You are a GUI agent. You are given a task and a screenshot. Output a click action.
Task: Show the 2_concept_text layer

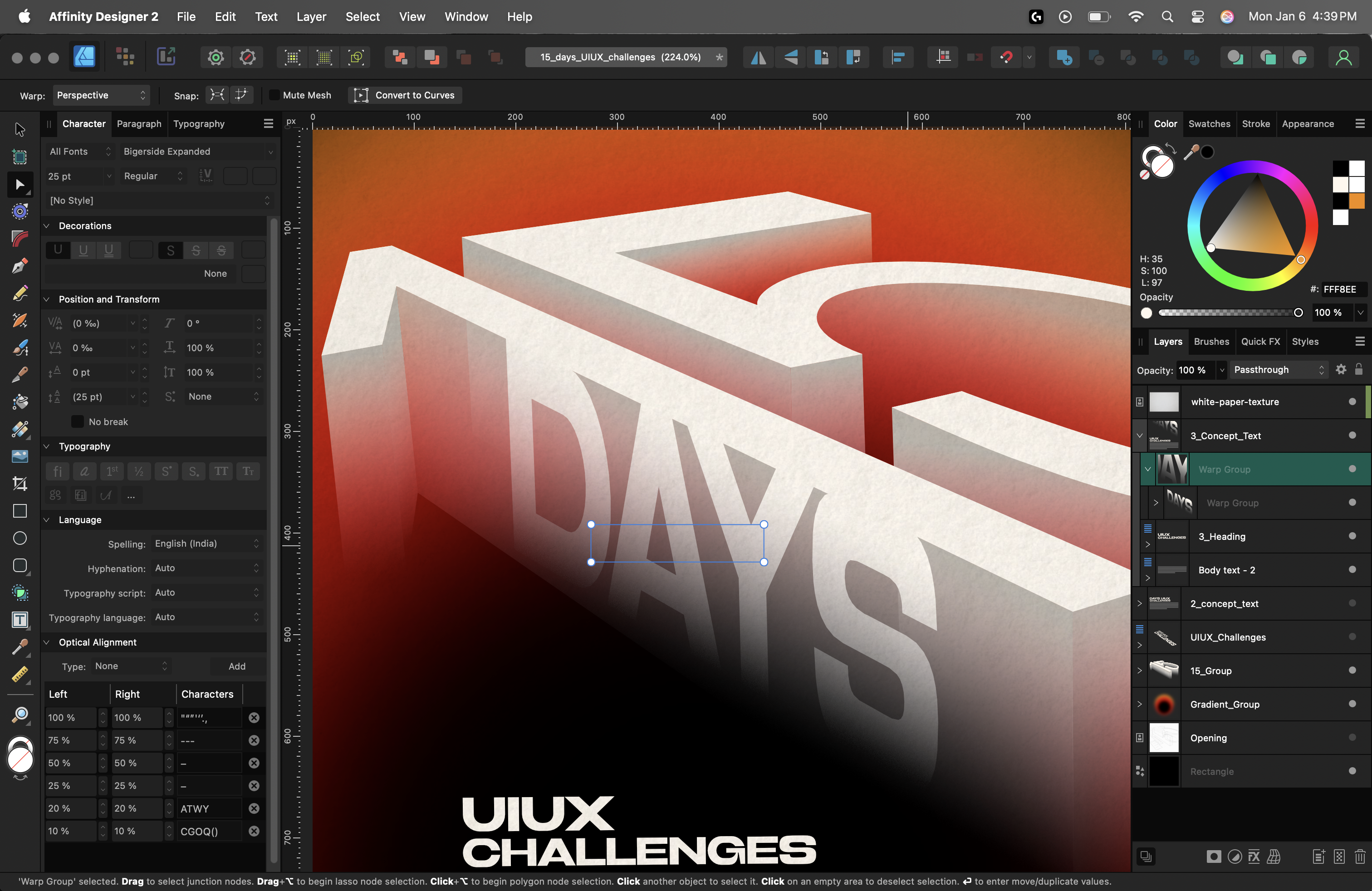(1352, 603)
